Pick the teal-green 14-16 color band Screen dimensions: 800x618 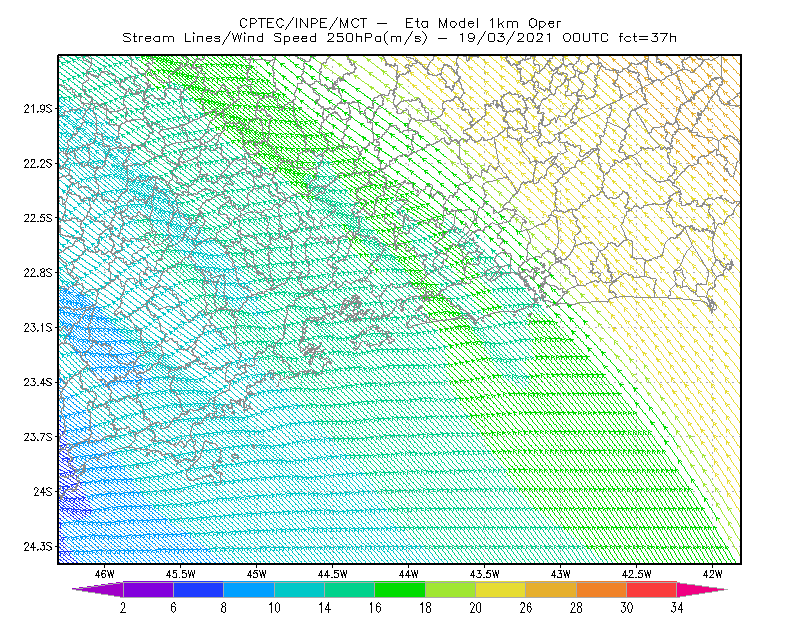point(349,589)
